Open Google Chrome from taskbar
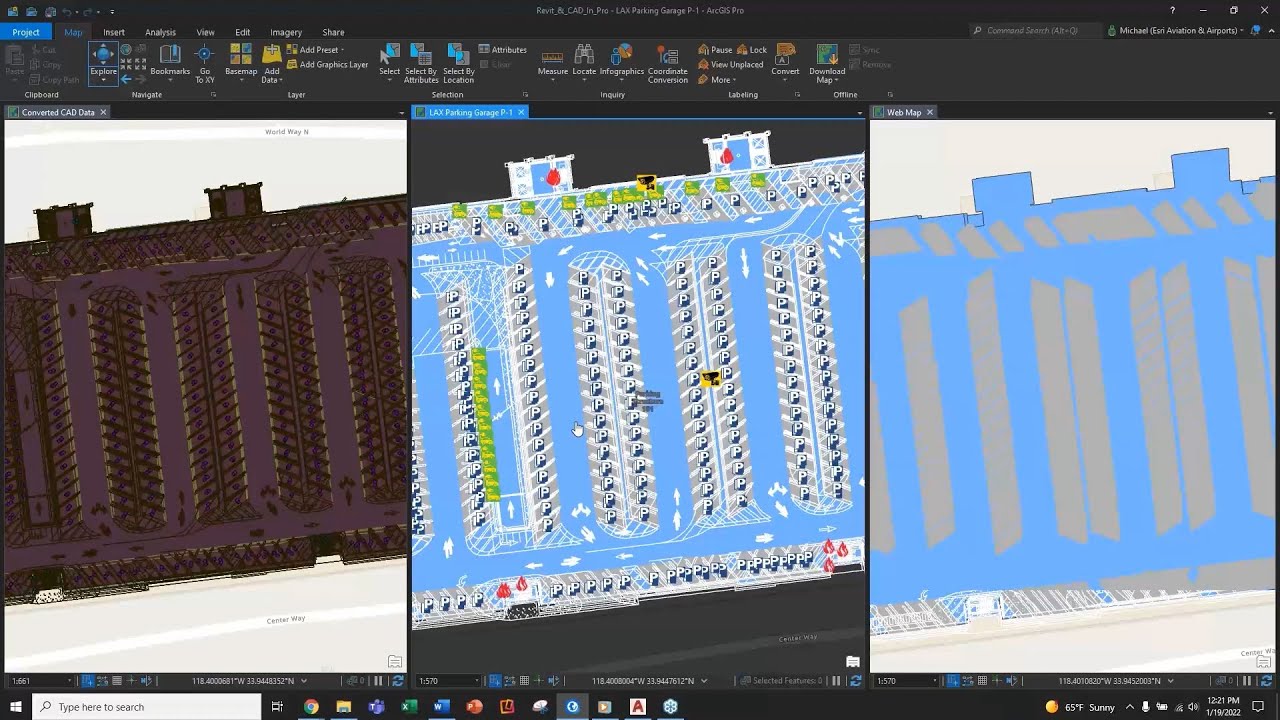The width and height of the screenshot is (1280, 720). (x=311, y=707)
